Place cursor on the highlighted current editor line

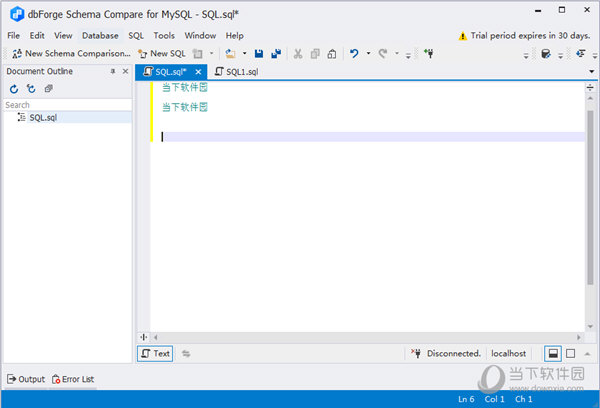373,137
